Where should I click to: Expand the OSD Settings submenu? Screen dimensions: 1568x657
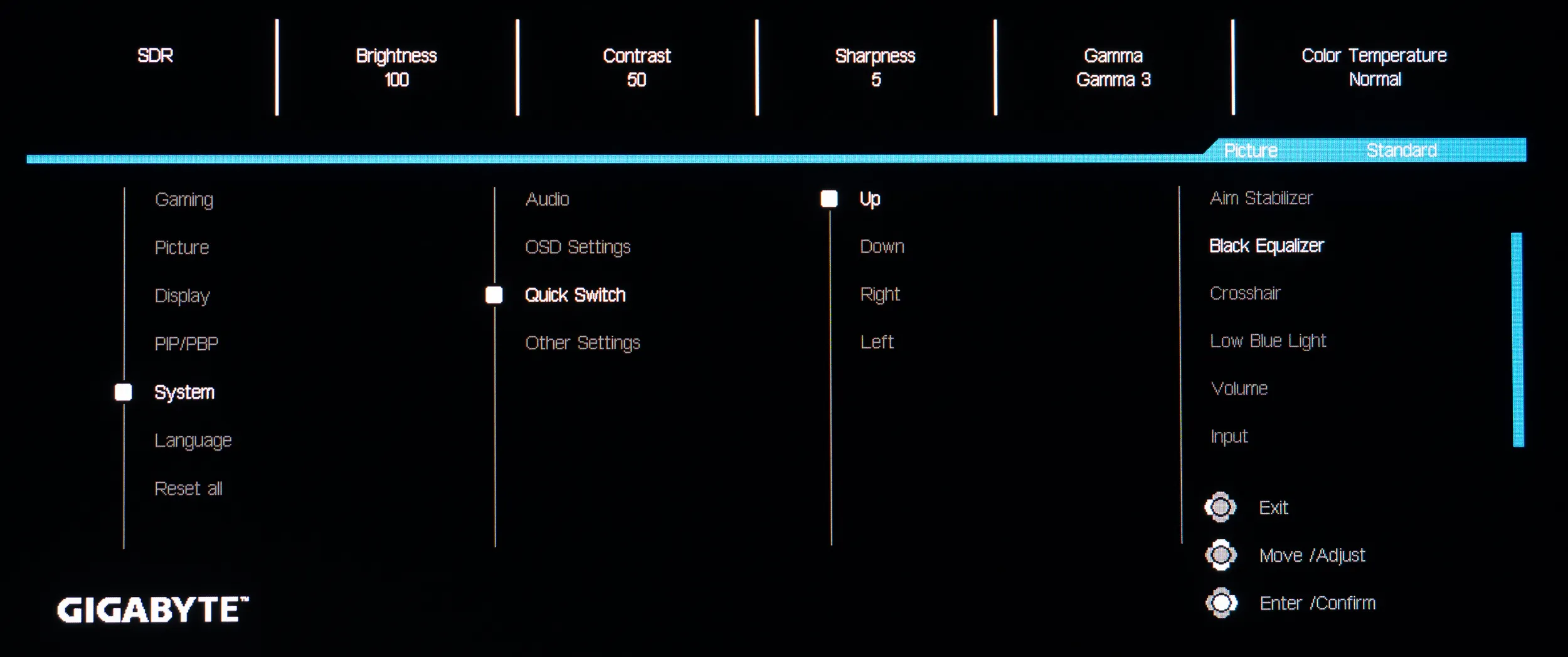(578, 248)
